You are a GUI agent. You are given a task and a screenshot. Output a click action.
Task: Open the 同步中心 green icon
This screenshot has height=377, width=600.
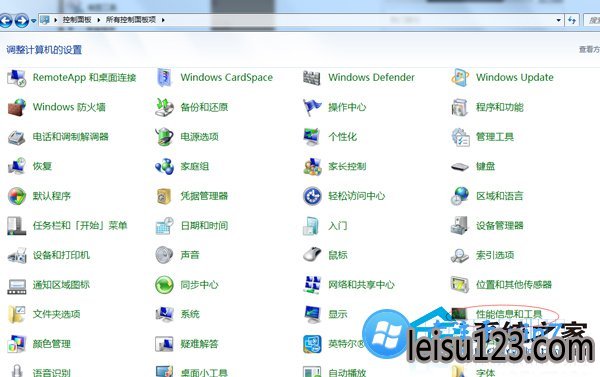(165, 285)
